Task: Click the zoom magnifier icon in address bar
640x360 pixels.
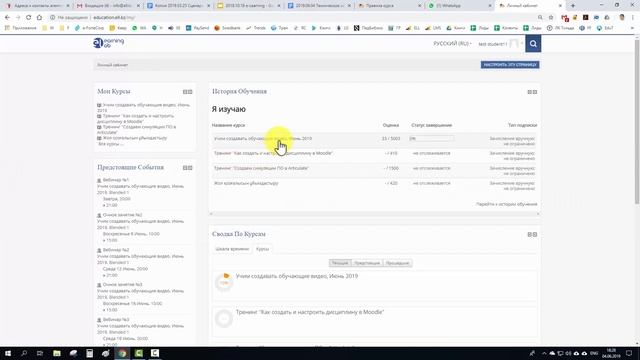Action: [x=540, y=18]
